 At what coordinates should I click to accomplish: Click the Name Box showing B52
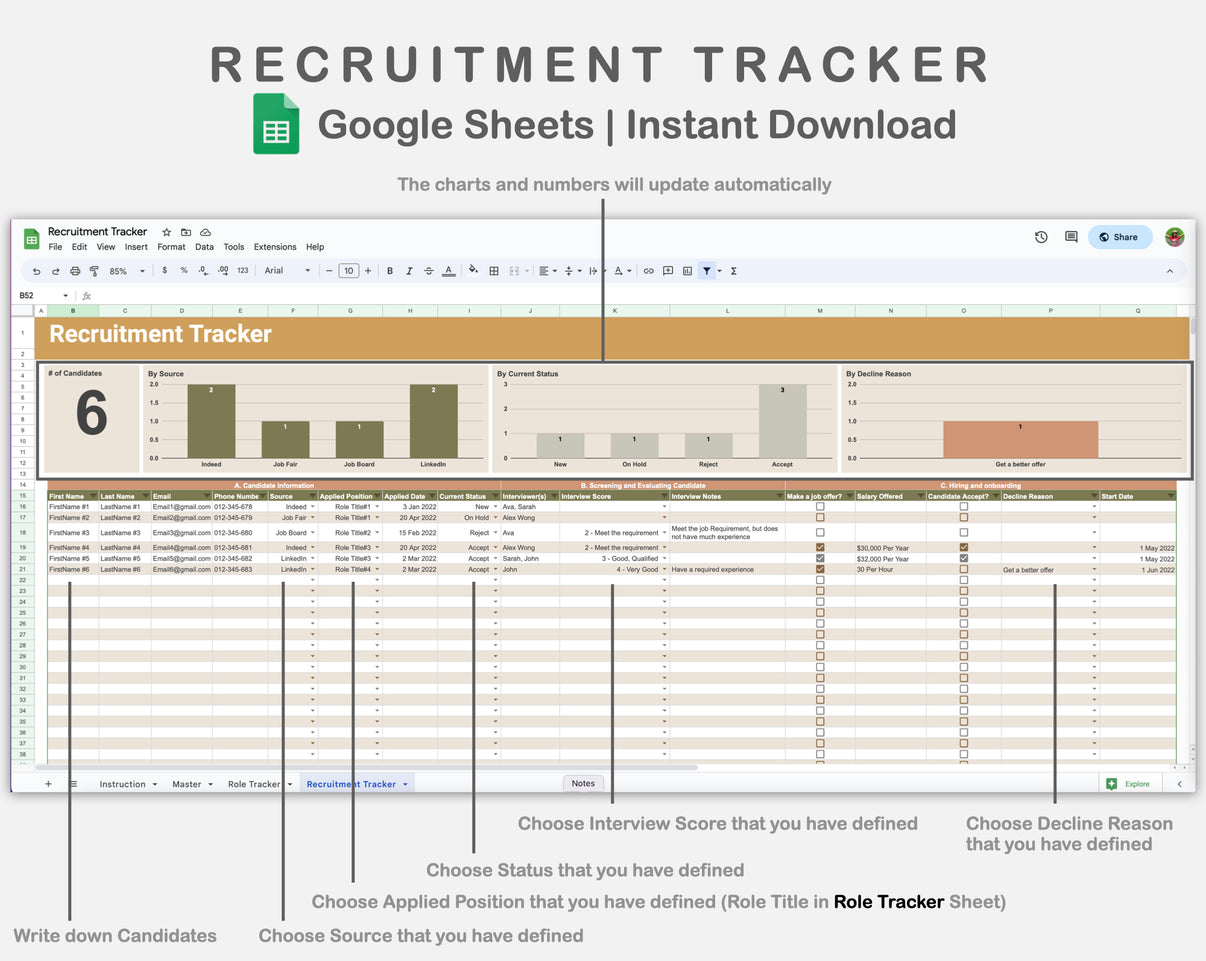click(30, 295)
